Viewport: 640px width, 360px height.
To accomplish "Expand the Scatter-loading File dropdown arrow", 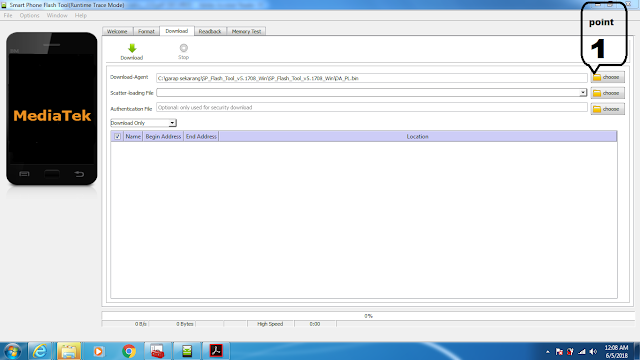I will pos(583,93).
